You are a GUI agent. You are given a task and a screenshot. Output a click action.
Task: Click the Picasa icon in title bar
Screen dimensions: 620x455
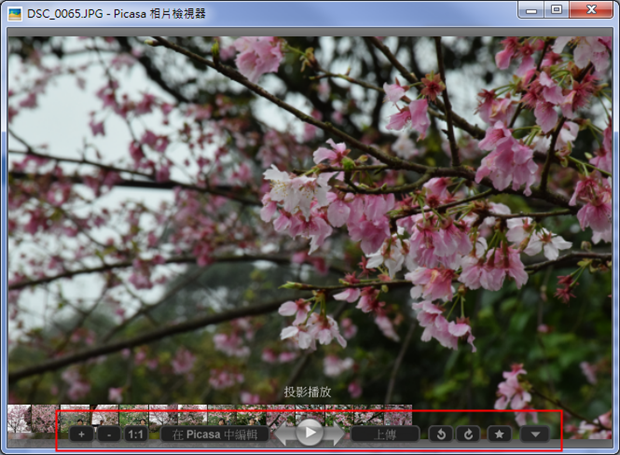click(x=15, y=14)
